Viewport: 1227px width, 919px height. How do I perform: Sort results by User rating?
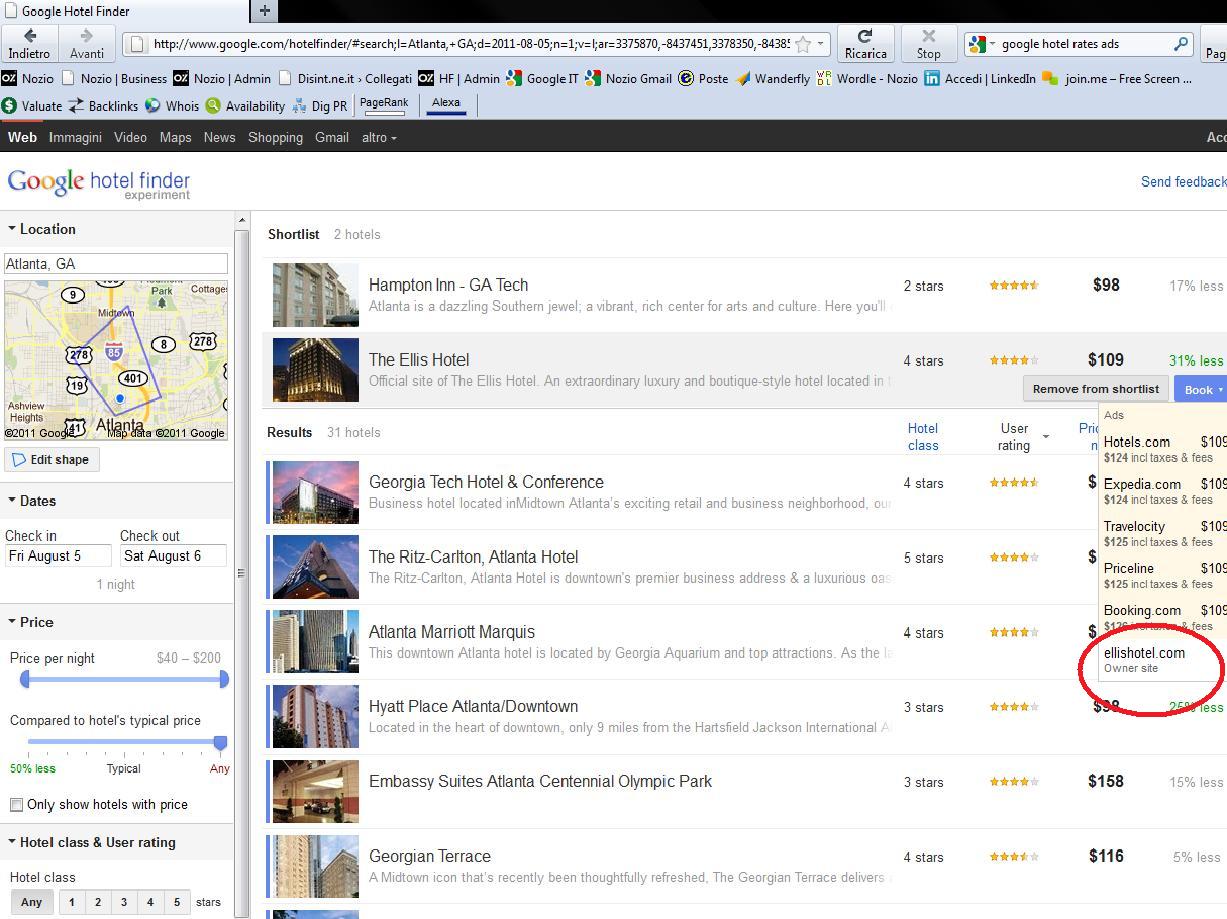(x=1015, y=436)
